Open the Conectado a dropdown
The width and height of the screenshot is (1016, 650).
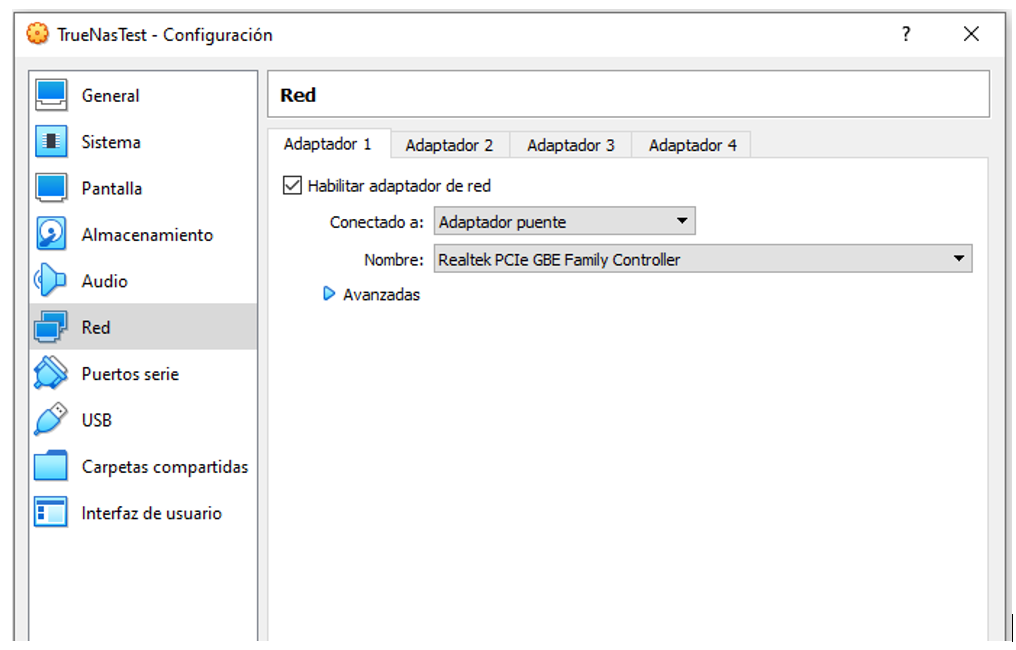pyautogui.click(x=564, y=222)
